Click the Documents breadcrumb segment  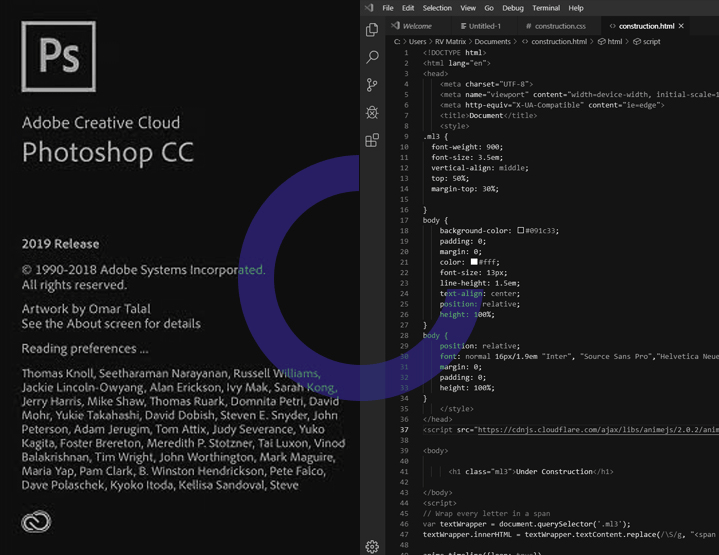[x=492, y=41]
